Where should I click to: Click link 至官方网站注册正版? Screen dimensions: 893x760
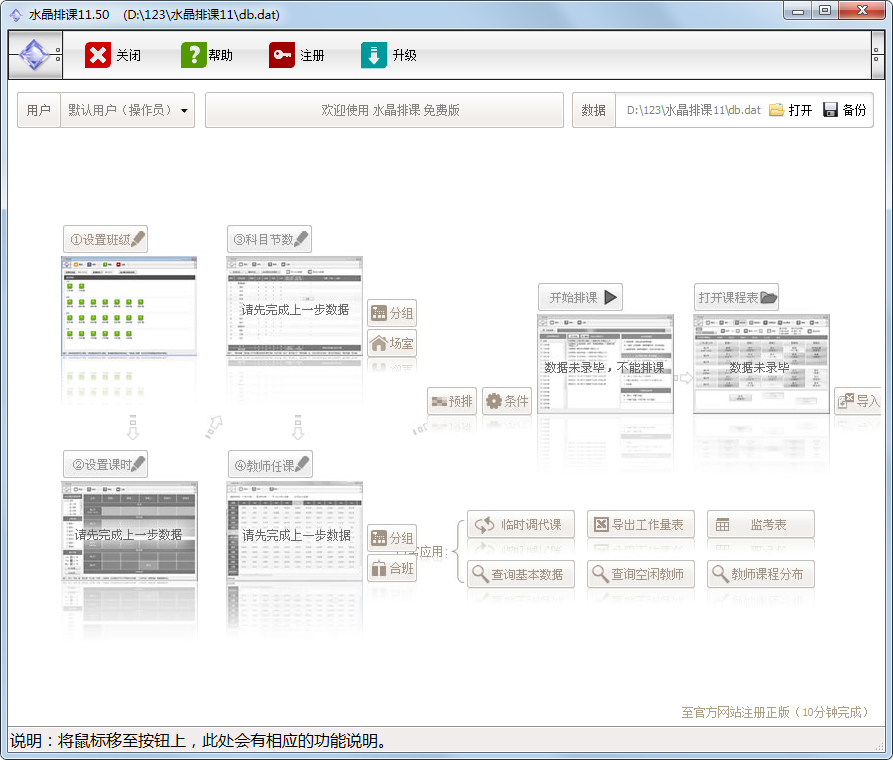(775, 712)
